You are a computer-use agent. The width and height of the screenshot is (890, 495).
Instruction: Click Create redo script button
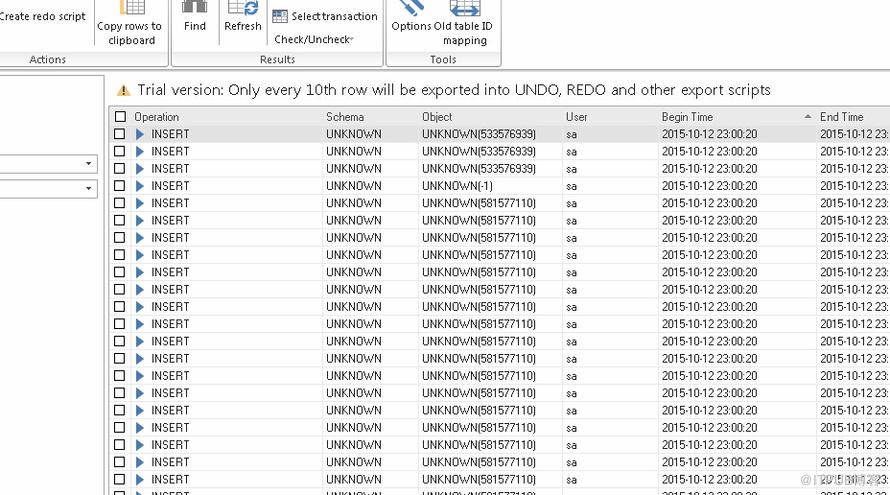[43, 16]
